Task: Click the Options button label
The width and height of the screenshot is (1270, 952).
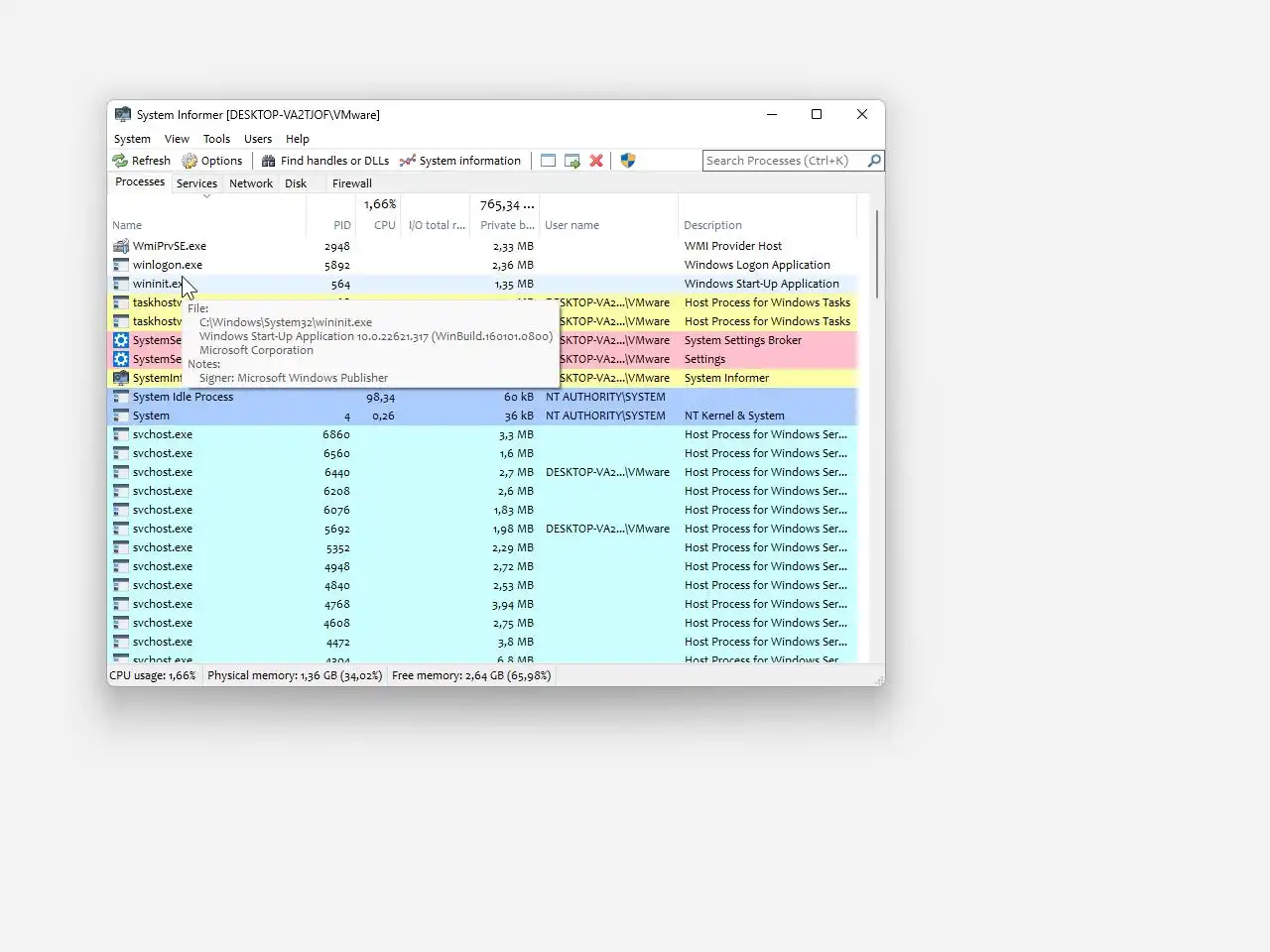Action: point(221,161)
